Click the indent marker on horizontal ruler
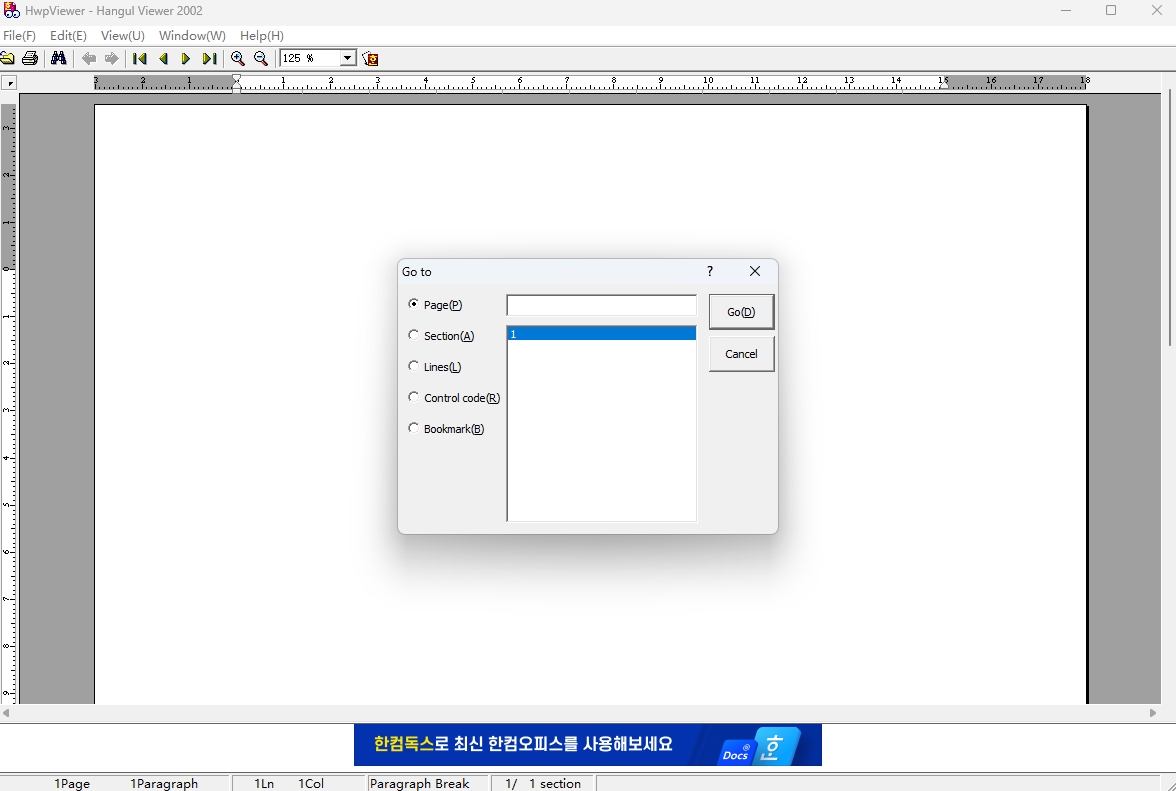This screenshot has width=1176, height=791. point(236,82)
